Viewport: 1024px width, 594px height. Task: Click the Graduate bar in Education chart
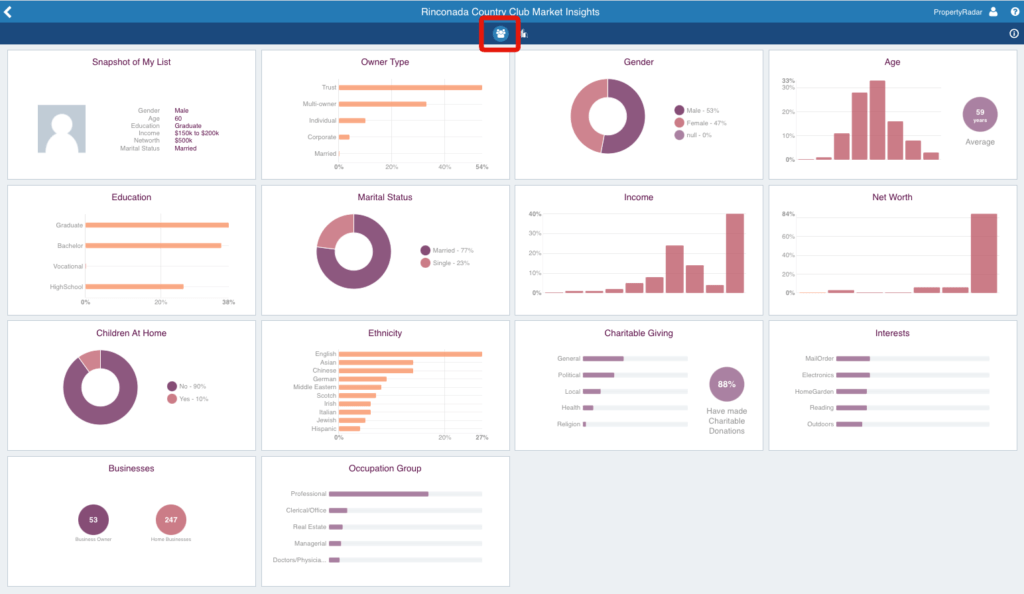(x=157, y=225)
